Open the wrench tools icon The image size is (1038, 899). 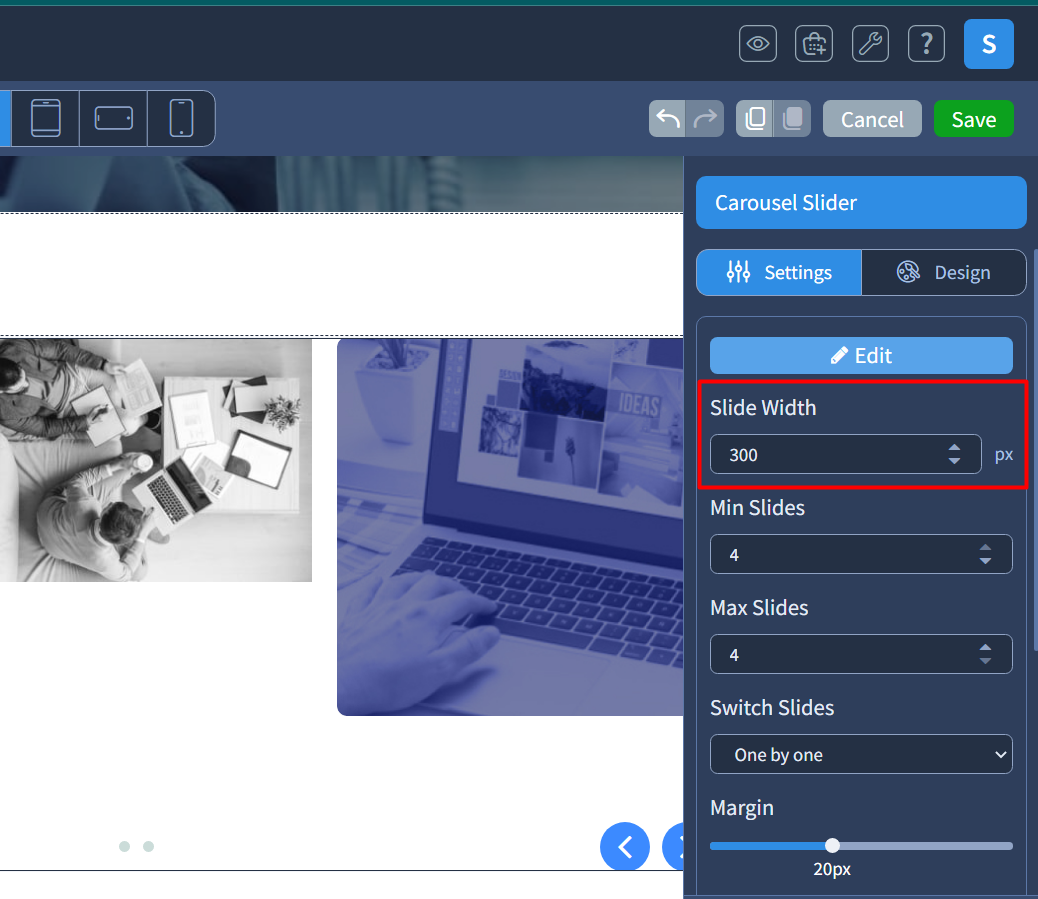(x=870, y=43)
